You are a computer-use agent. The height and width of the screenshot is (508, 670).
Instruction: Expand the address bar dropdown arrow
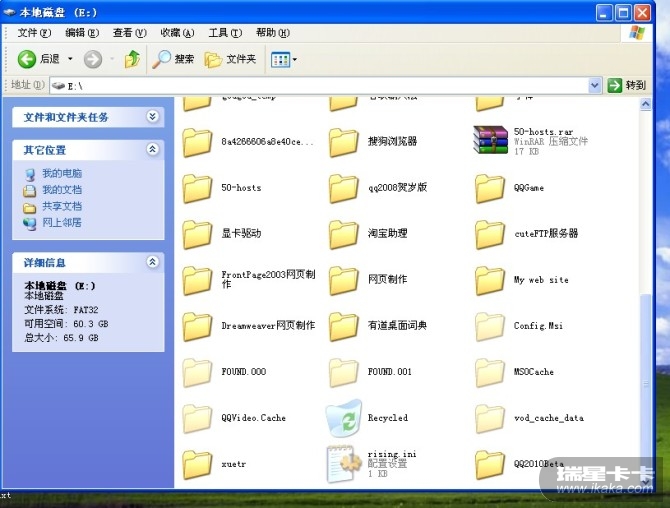pos(594,86)
